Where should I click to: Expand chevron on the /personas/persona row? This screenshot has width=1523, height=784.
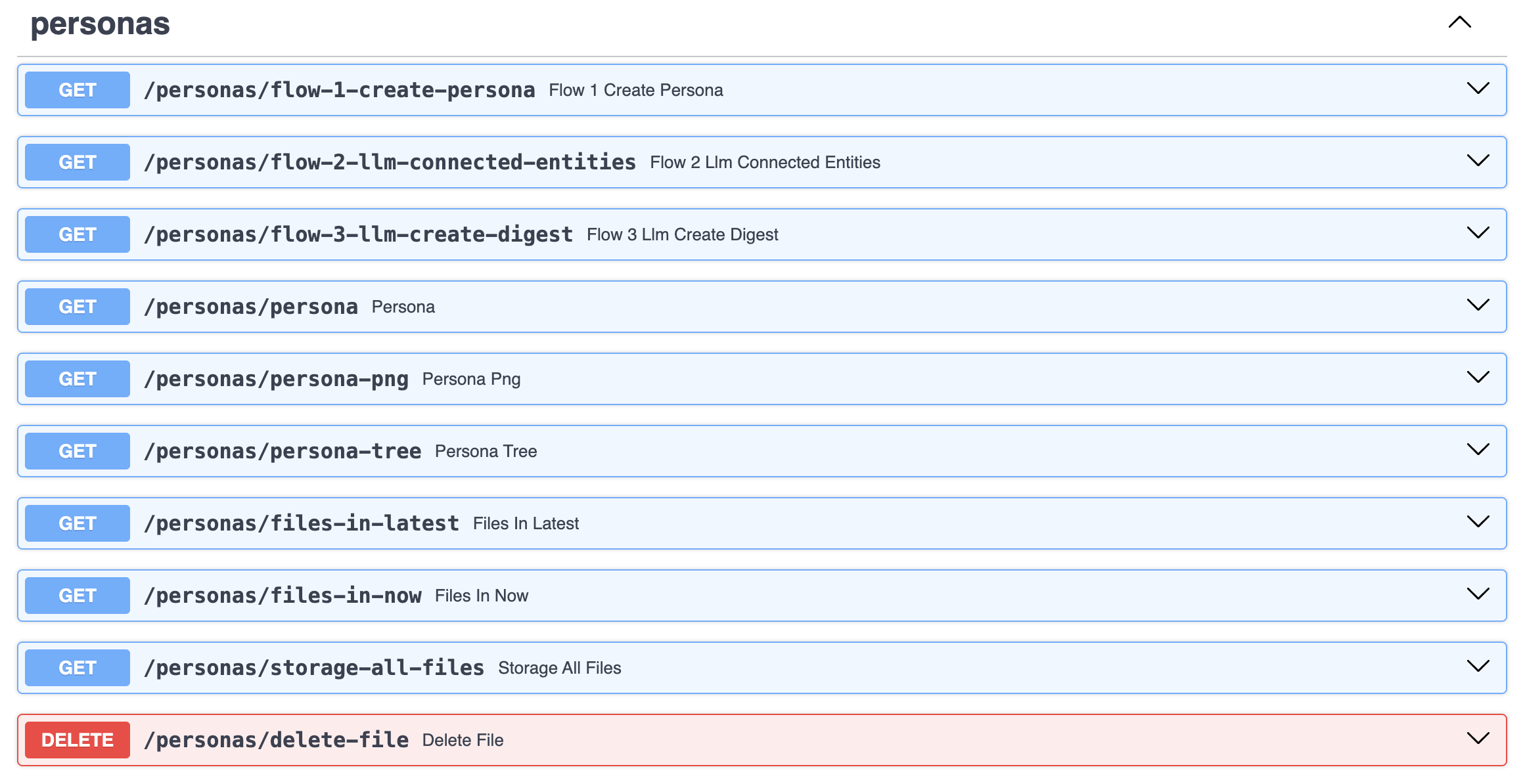(1478, 305)
